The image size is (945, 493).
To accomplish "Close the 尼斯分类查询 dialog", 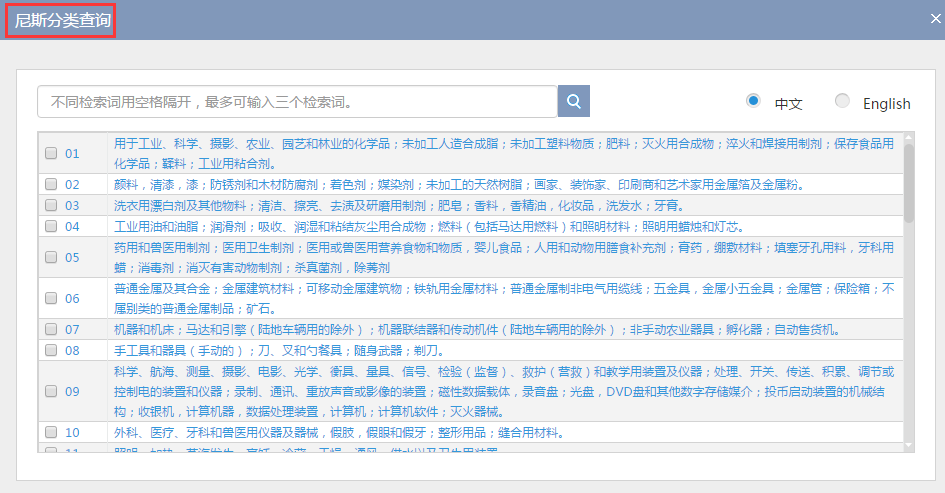I will pyautogui.click(x=936, y=17).
